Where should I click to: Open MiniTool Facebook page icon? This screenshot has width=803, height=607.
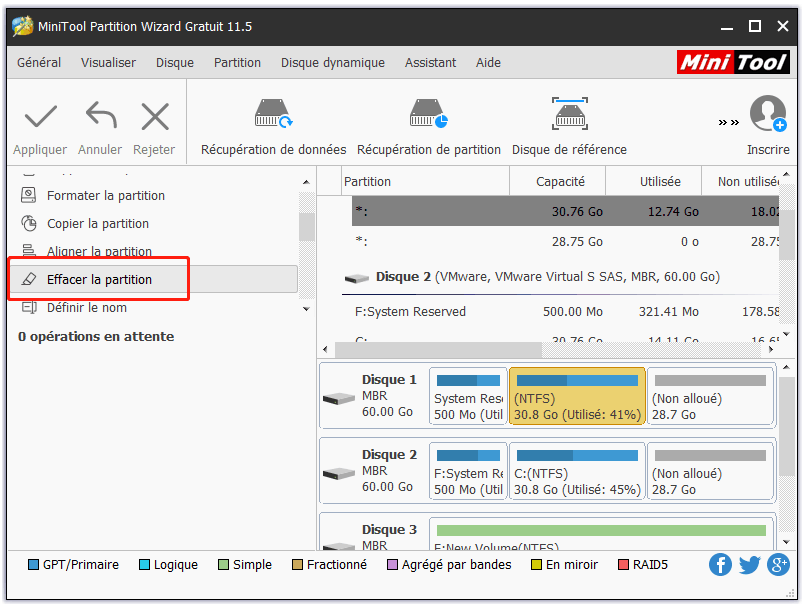tap(720, 565)
